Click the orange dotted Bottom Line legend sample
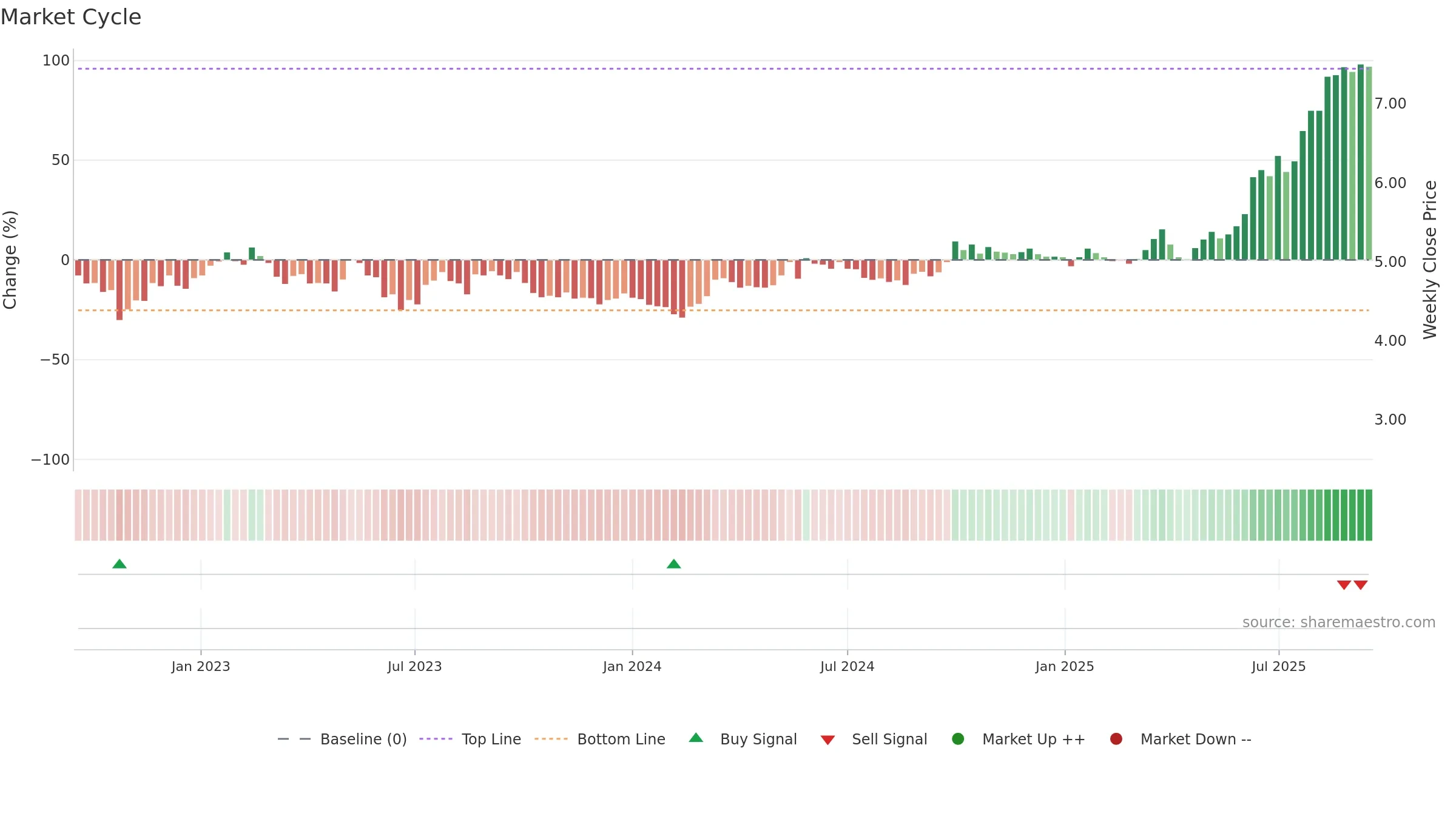 551,739
